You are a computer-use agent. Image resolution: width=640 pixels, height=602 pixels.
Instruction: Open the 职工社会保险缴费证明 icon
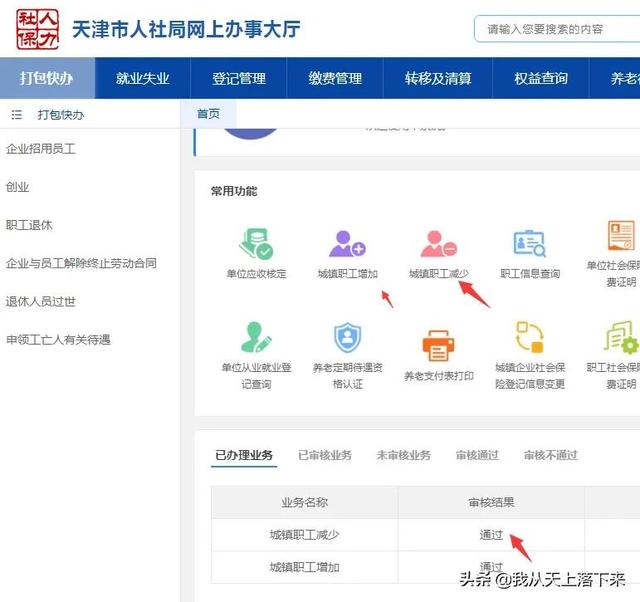tap(622, 337)
